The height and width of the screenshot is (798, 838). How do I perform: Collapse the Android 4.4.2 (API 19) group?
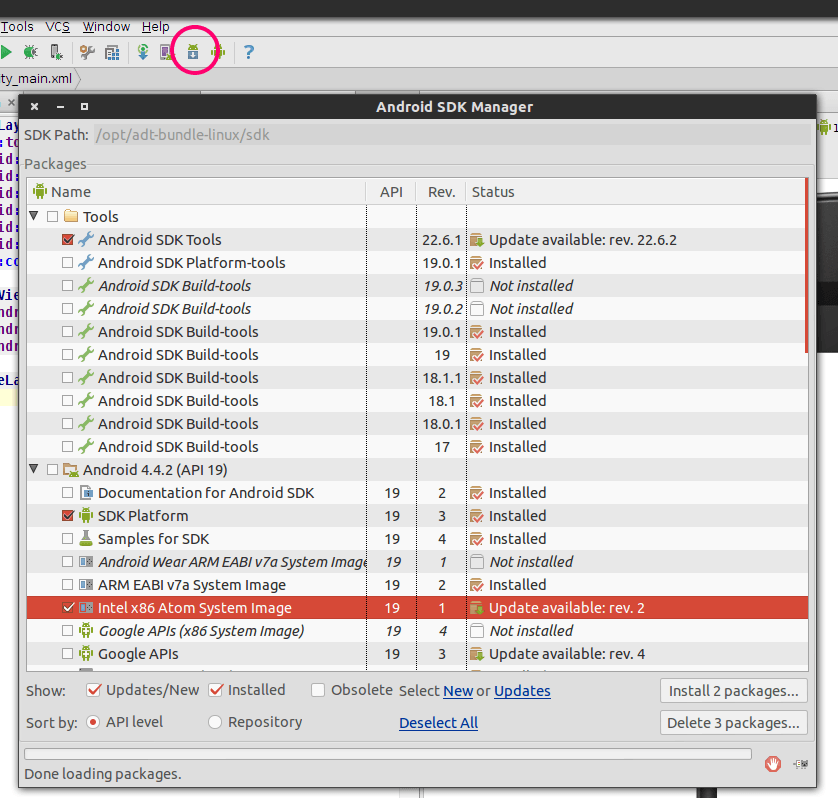[34, 469]
